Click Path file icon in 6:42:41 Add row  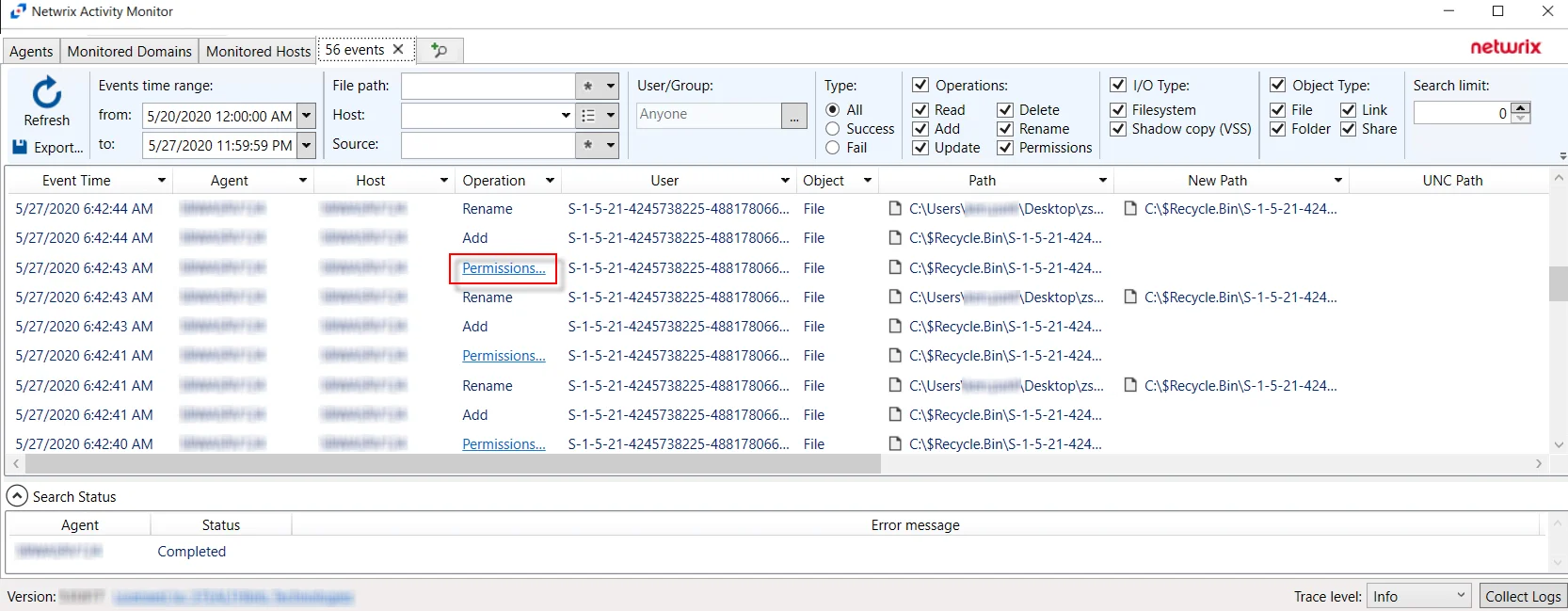point(895,414)
